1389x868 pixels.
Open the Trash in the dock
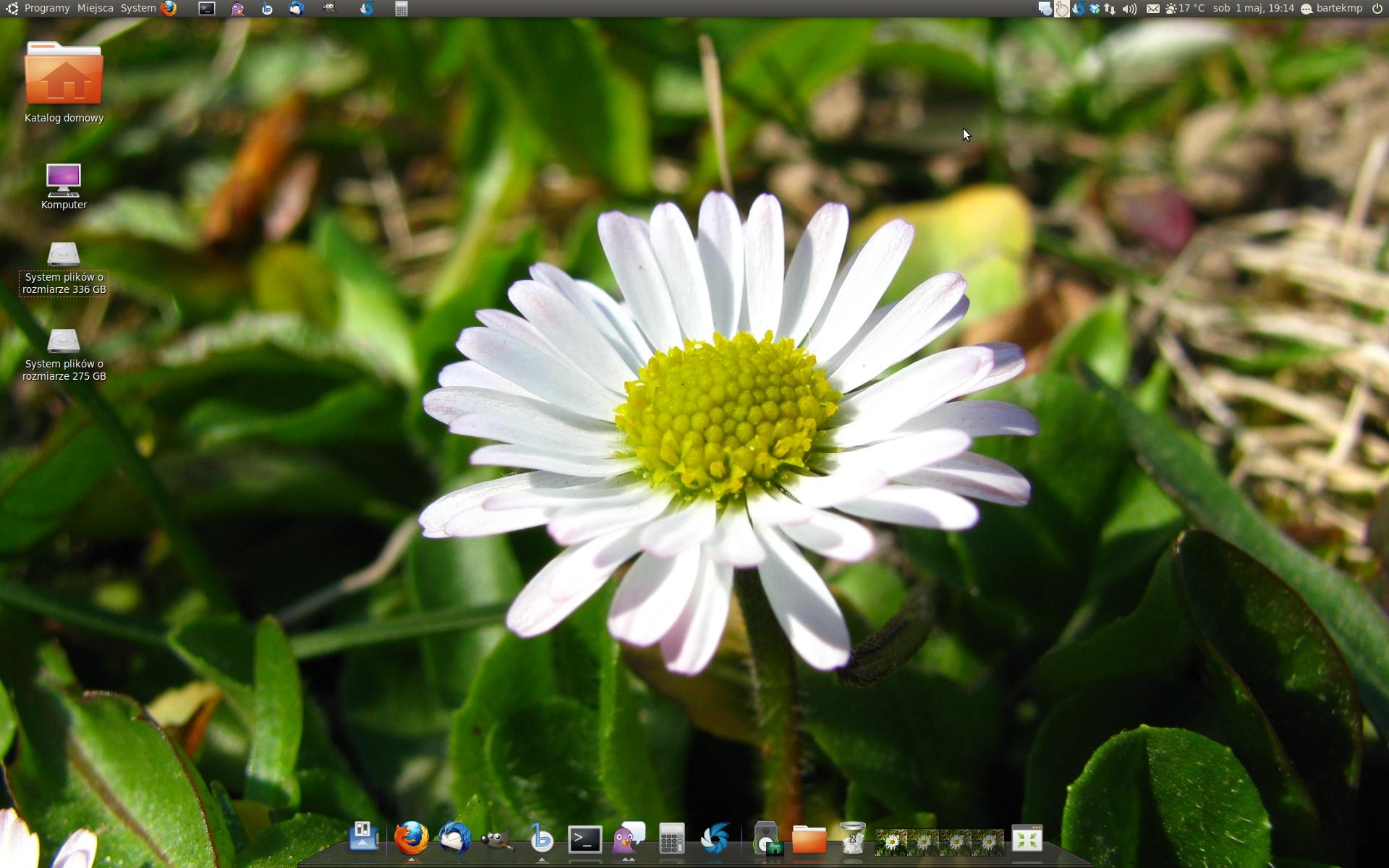(x=853, y=839)
